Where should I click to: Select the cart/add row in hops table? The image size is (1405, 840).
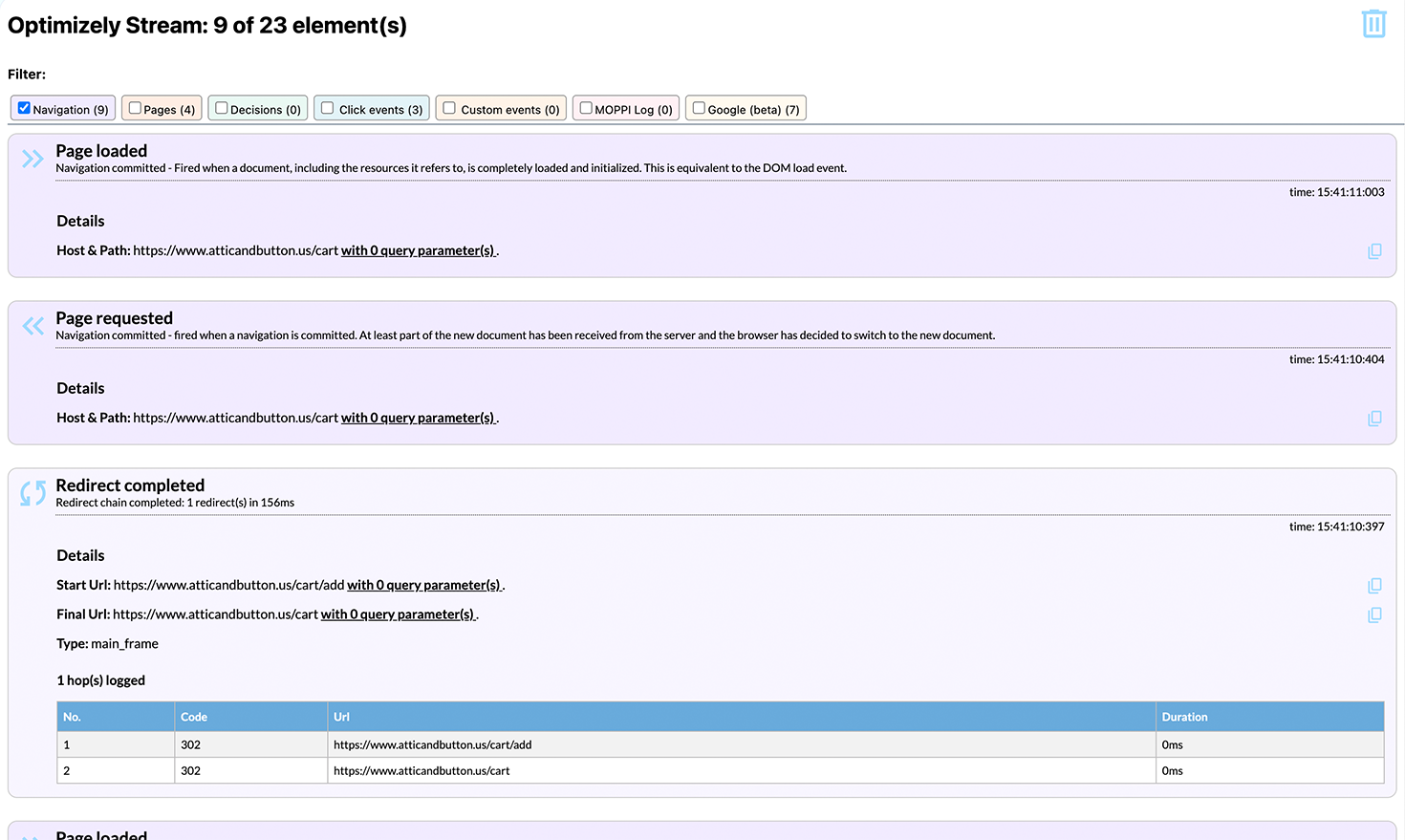(432, 744)
